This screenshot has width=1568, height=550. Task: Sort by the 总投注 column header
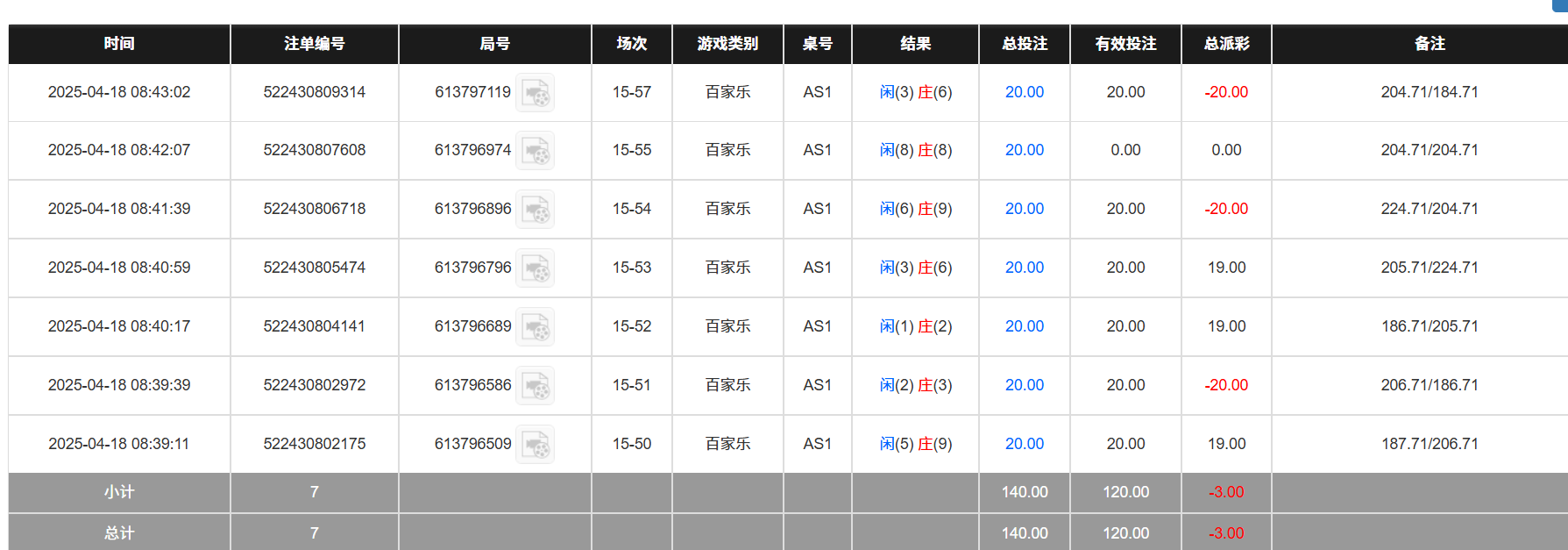tap(1024, 44)
